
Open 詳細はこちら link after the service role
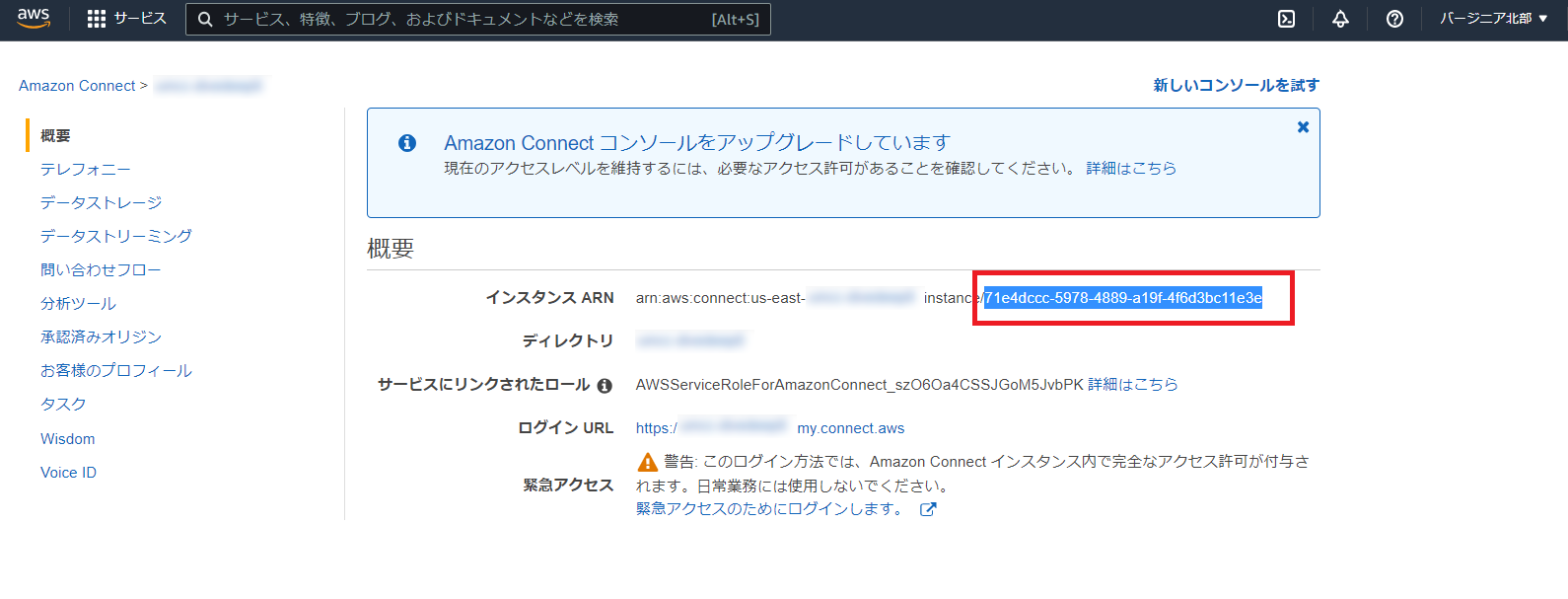click(x=1133, y=385)
